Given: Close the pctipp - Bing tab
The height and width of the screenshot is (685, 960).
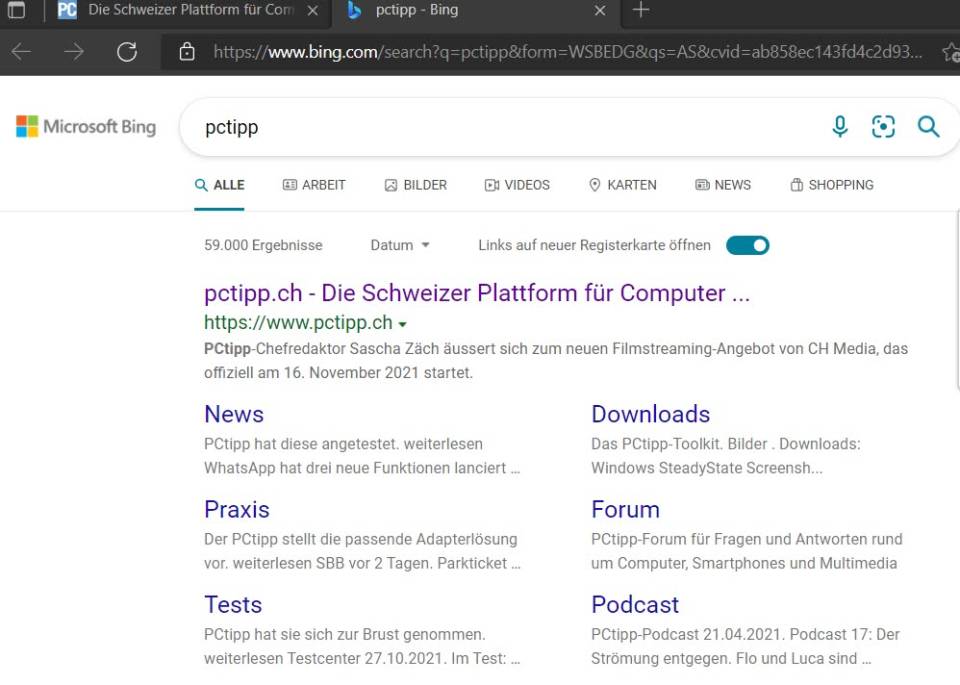Looking at the screenshot, I should 600,10.
